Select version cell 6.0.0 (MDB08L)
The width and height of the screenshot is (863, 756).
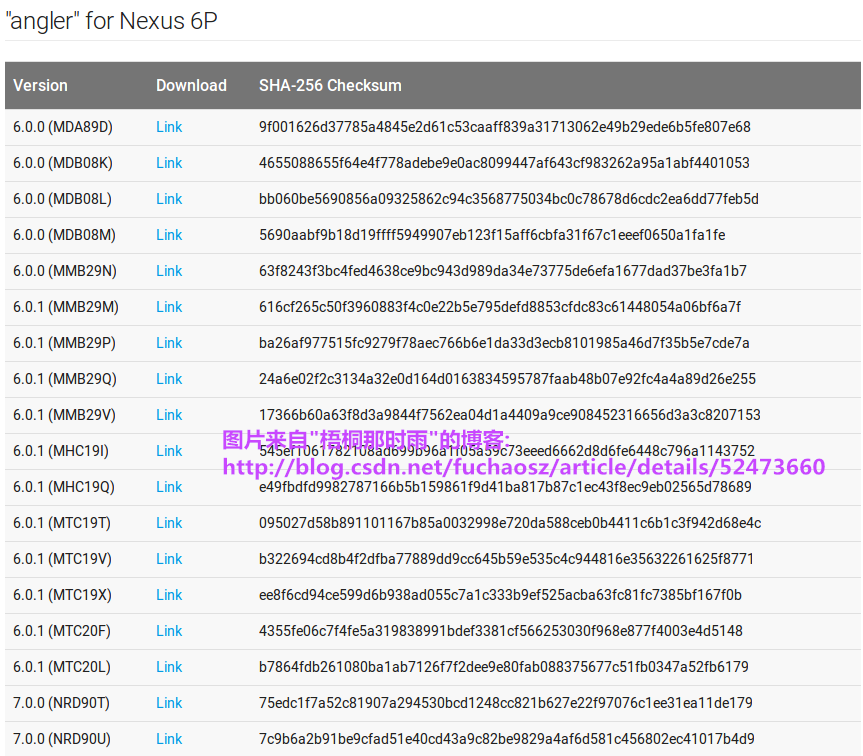pyautogui.click(x=62, y=199)
